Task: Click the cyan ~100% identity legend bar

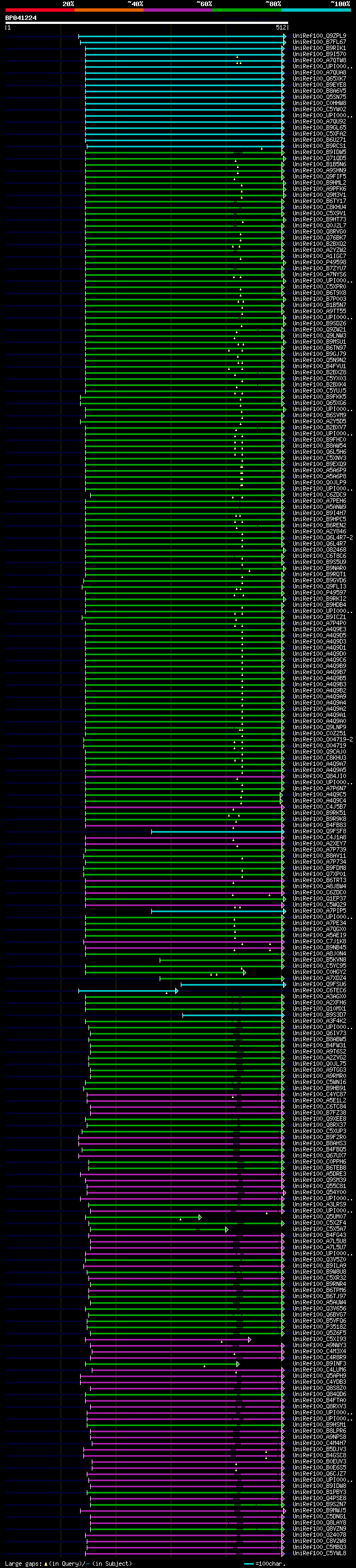Action: pyautogui.click(x=316, y=10)
